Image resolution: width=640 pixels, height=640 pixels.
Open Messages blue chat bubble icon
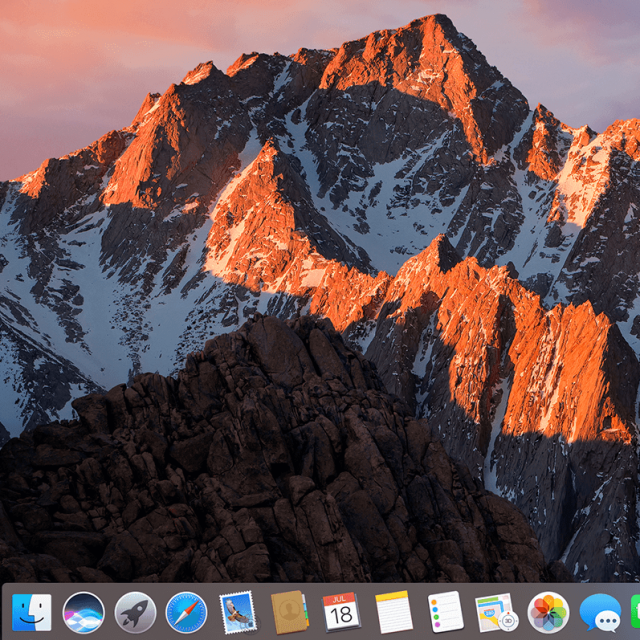click(x=600, y=612)
